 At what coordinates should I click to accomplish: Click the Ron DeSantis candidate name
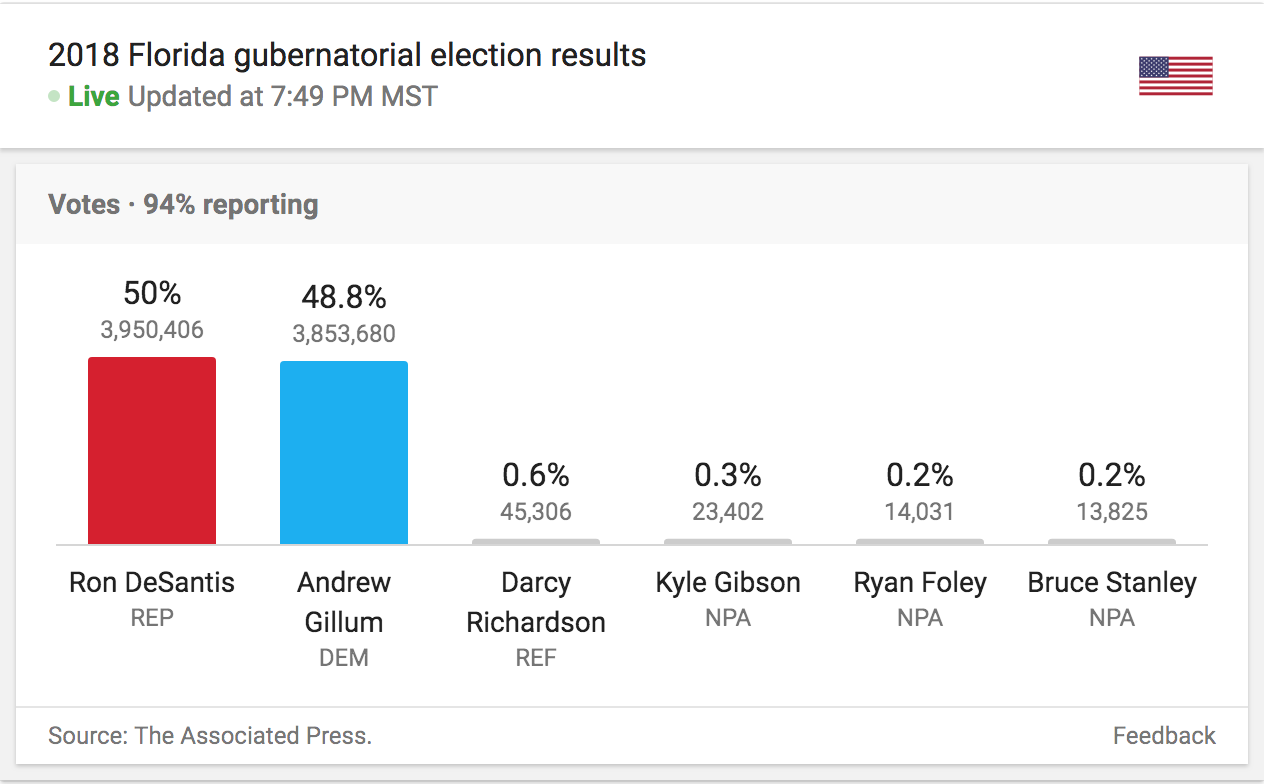coord(152,583)
